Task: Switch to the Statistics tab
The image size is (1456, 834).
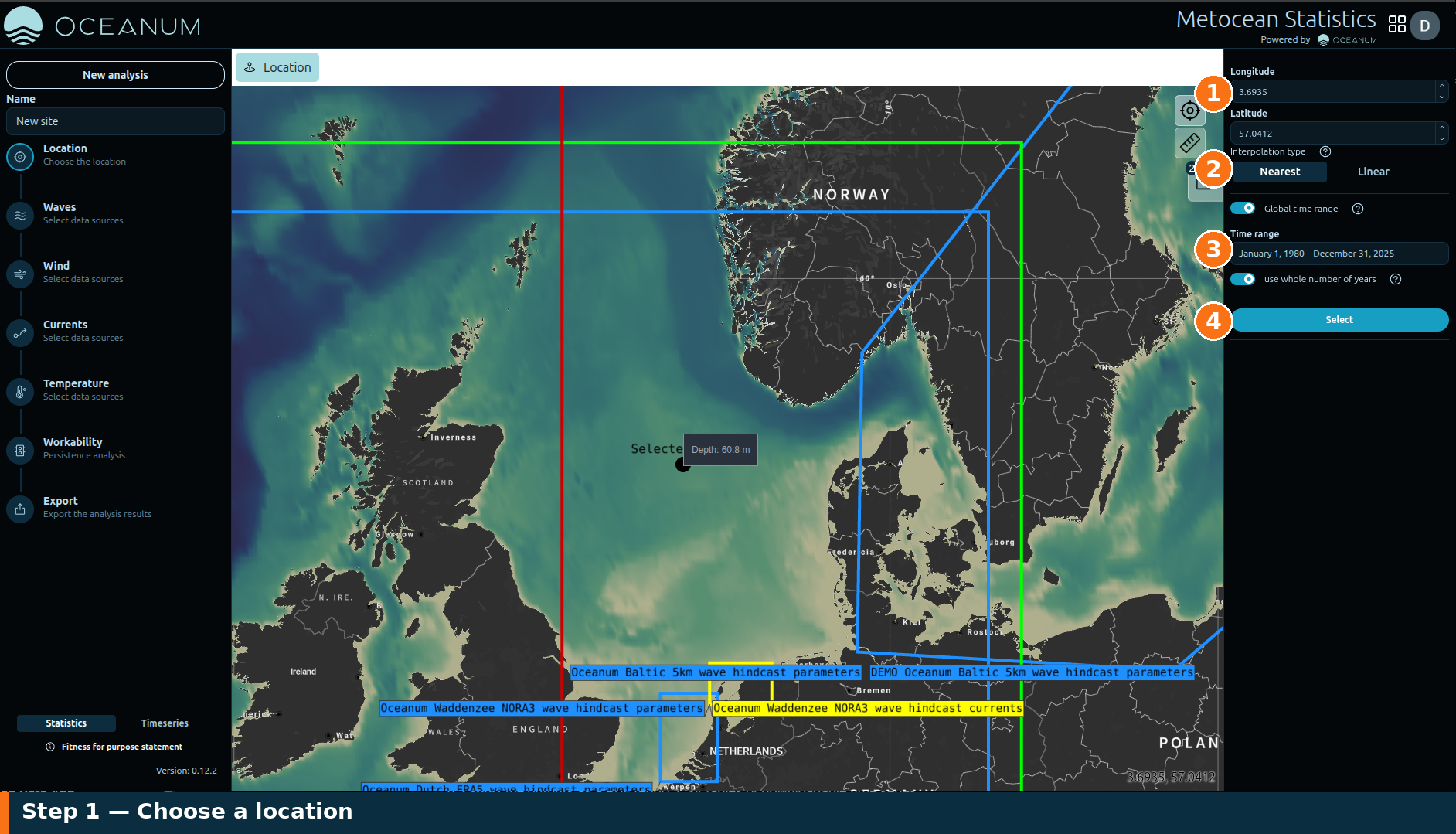Action: coord(66,723)
